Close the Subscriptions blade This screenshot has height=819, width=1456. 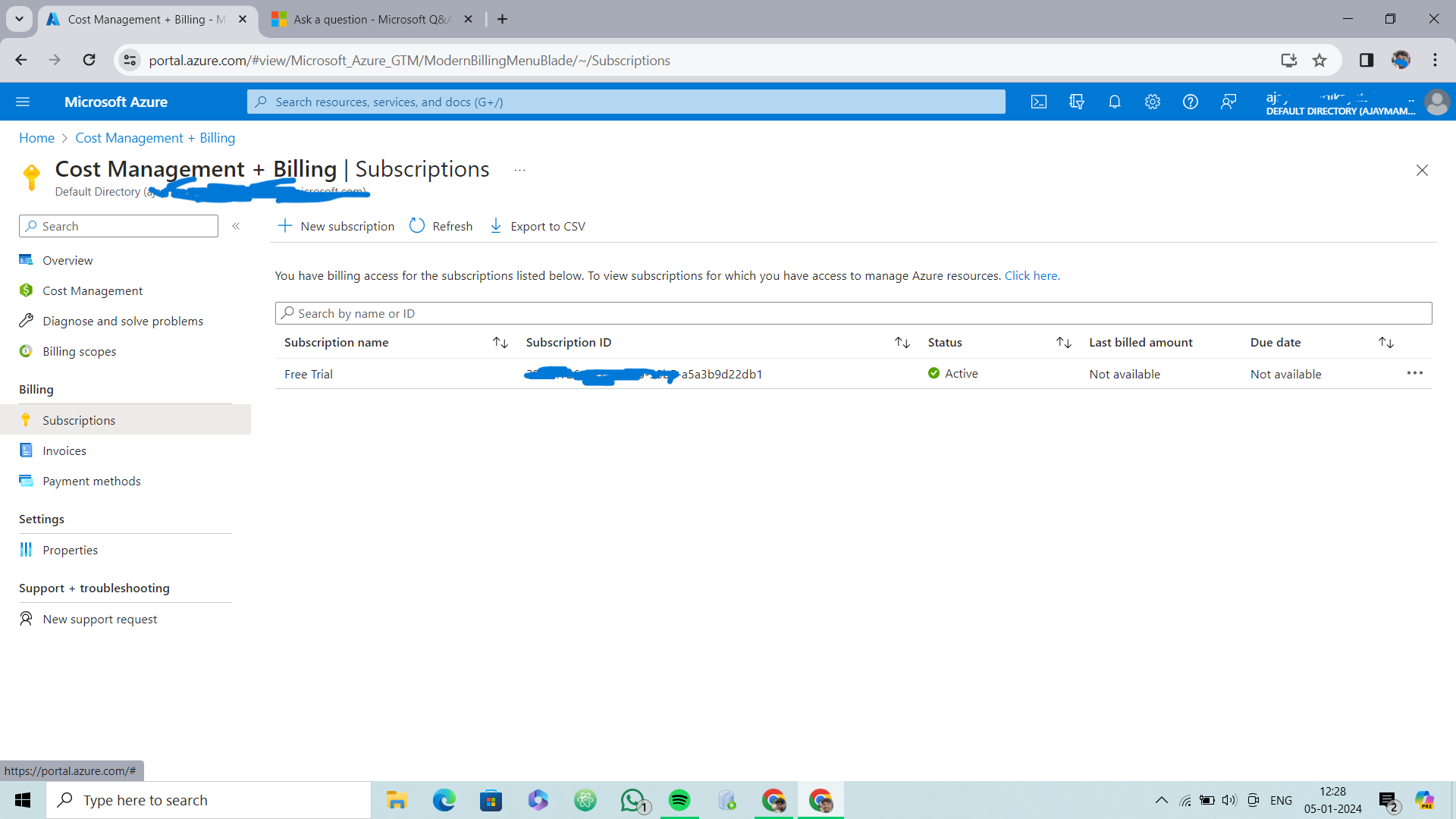click(x=1422, y=171)
